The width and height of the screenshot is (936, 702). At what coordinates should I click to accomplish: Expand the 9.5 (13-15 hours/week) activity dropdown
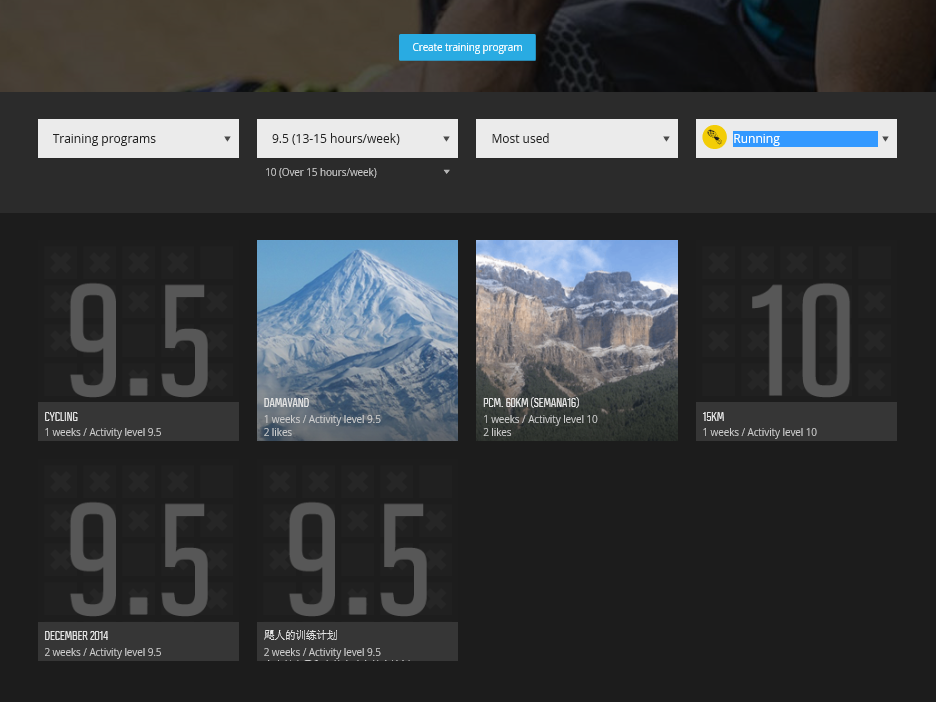point(358,138)
